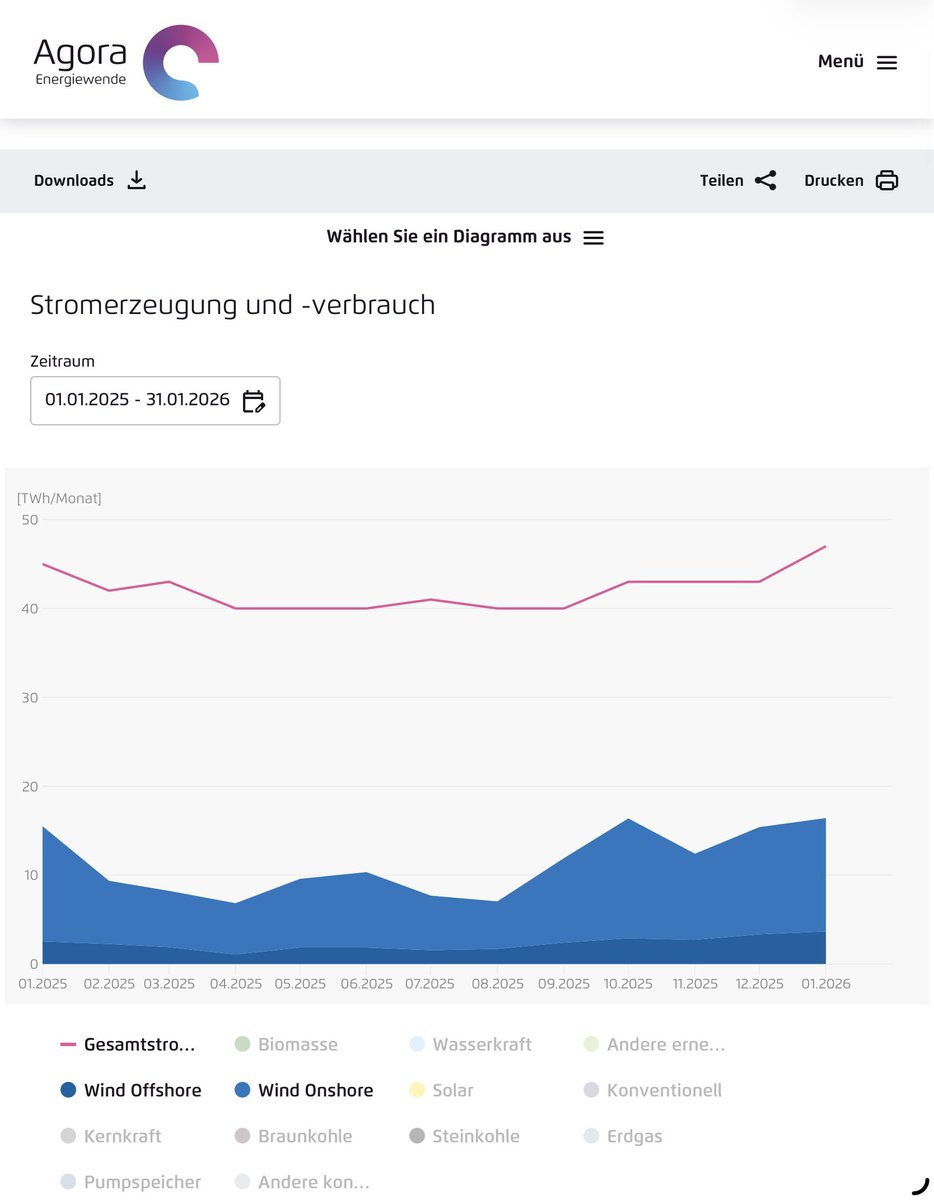Click the calendar edit icon in Zeitraum
Screen dimensions: 934x1200
coord(254,401)
